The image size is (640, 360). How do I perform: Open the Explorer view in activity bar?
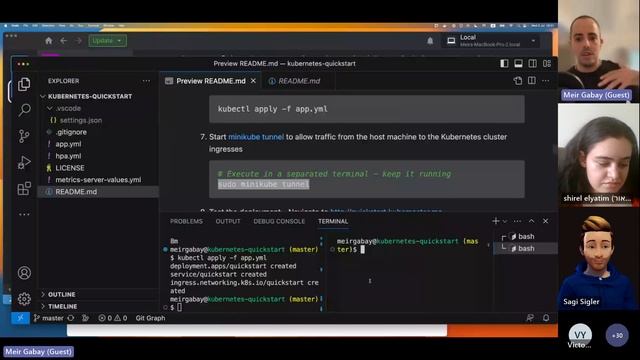(x=24, y=84)
